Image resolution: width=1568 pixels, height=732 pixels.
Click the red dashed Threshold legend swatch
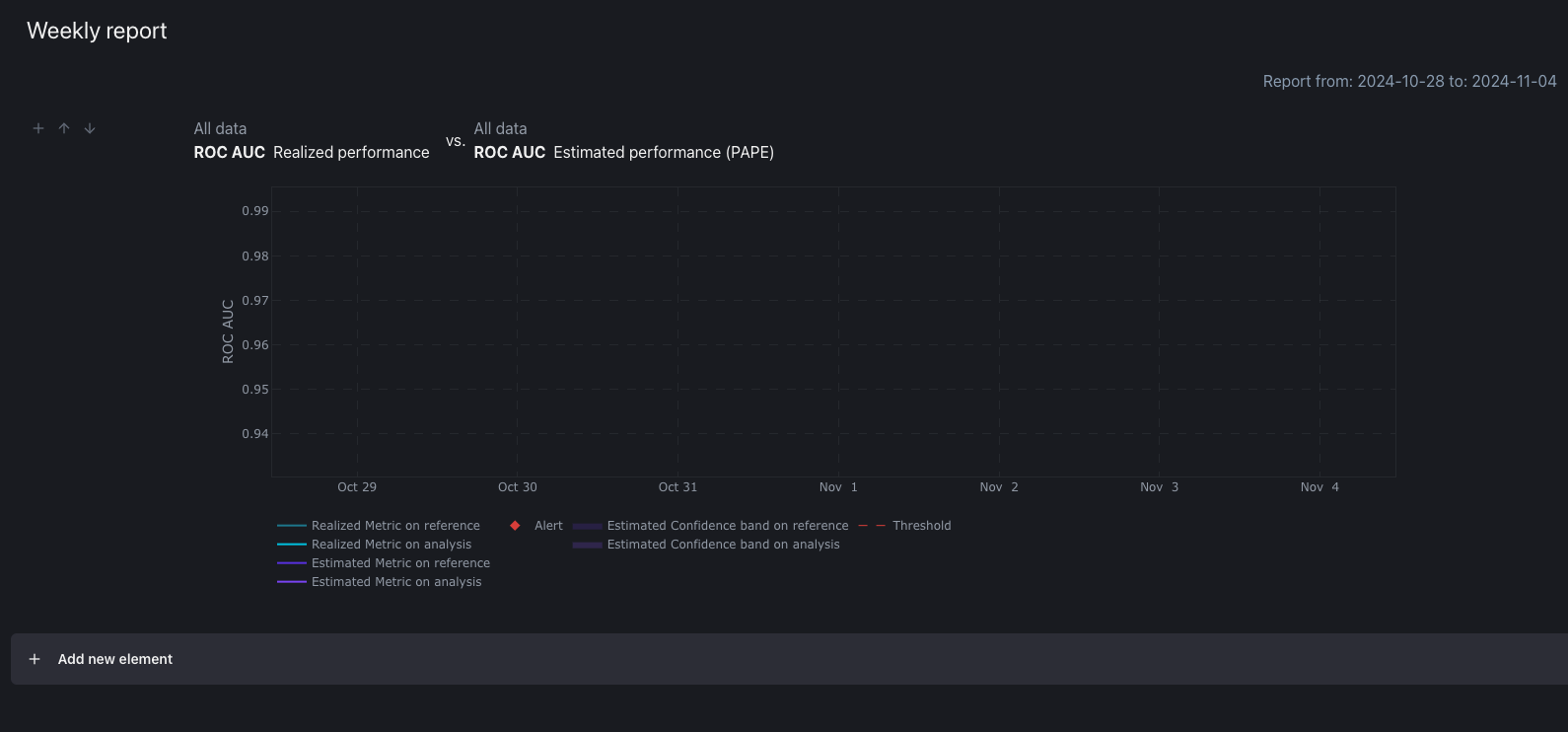(872, 526)
